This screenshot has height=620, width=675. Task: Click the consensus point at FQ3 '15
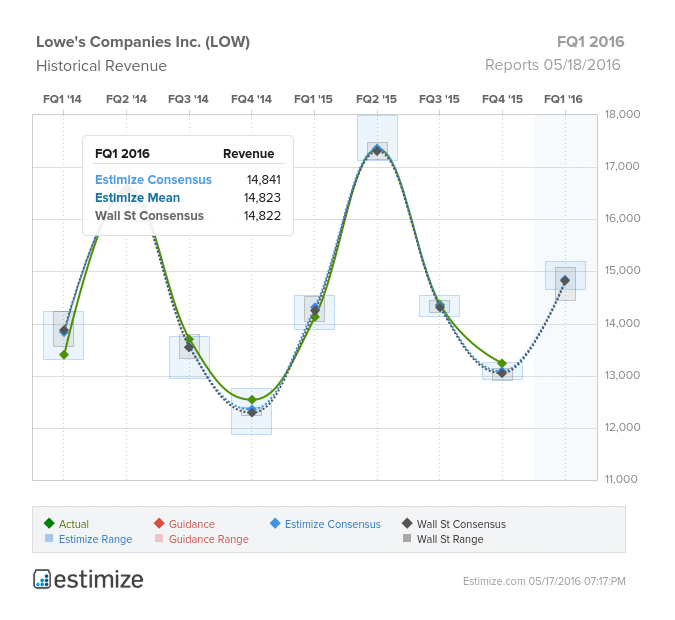point(440,307)
